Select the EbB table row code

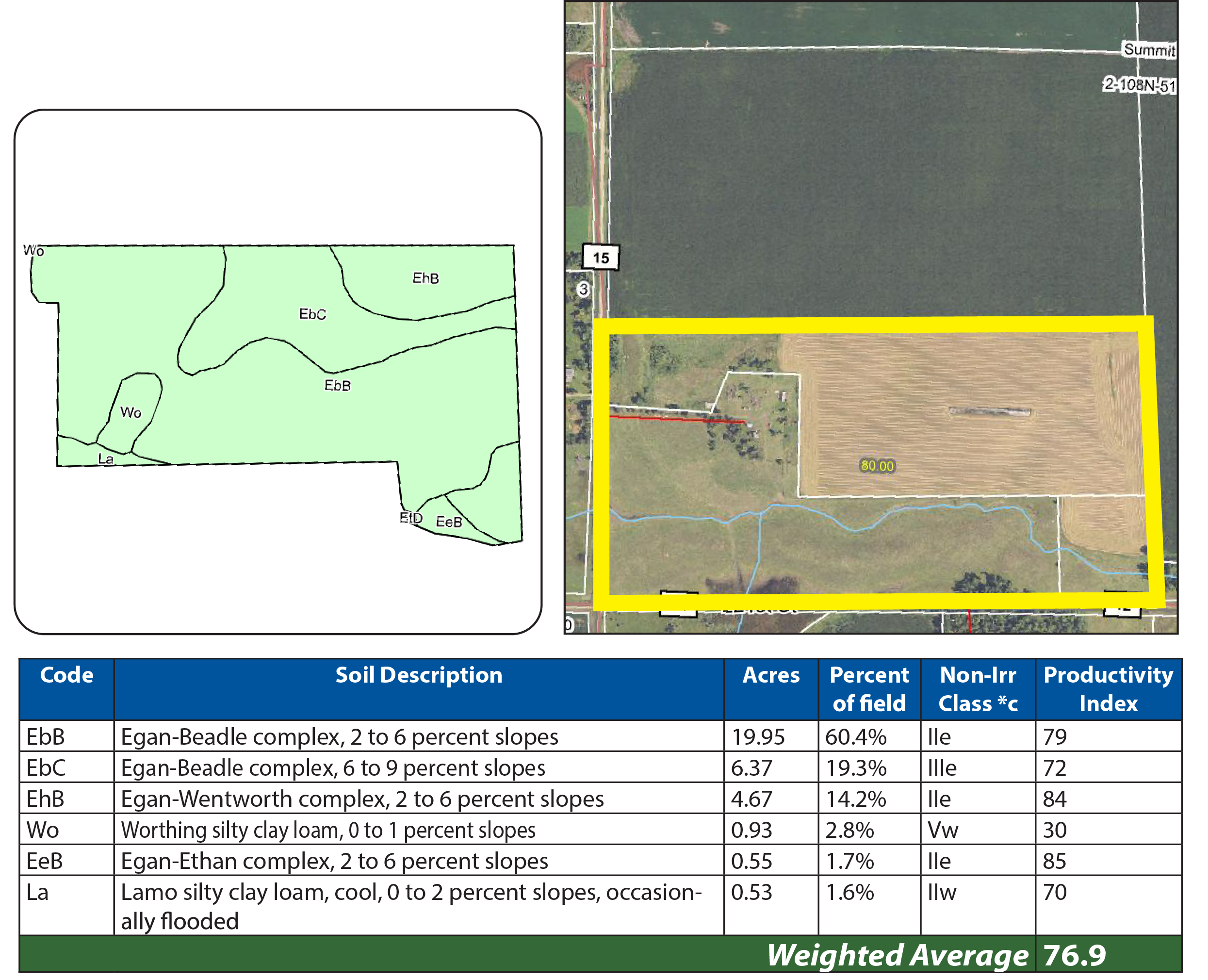point(46,736)
